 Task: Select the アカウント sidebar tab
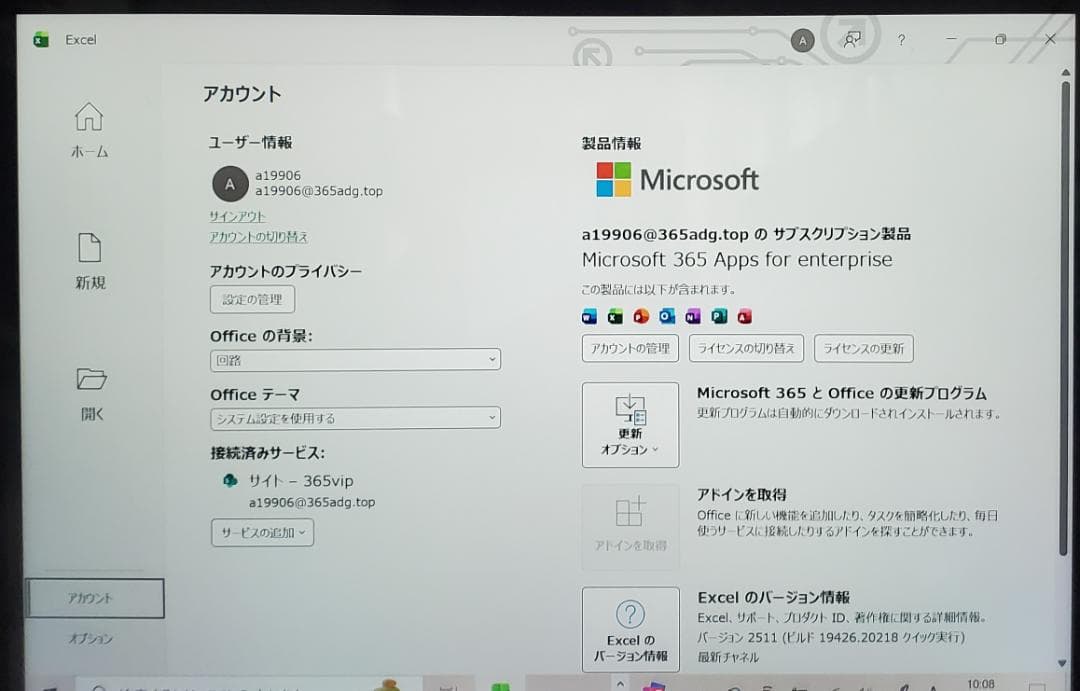(95, 598)
